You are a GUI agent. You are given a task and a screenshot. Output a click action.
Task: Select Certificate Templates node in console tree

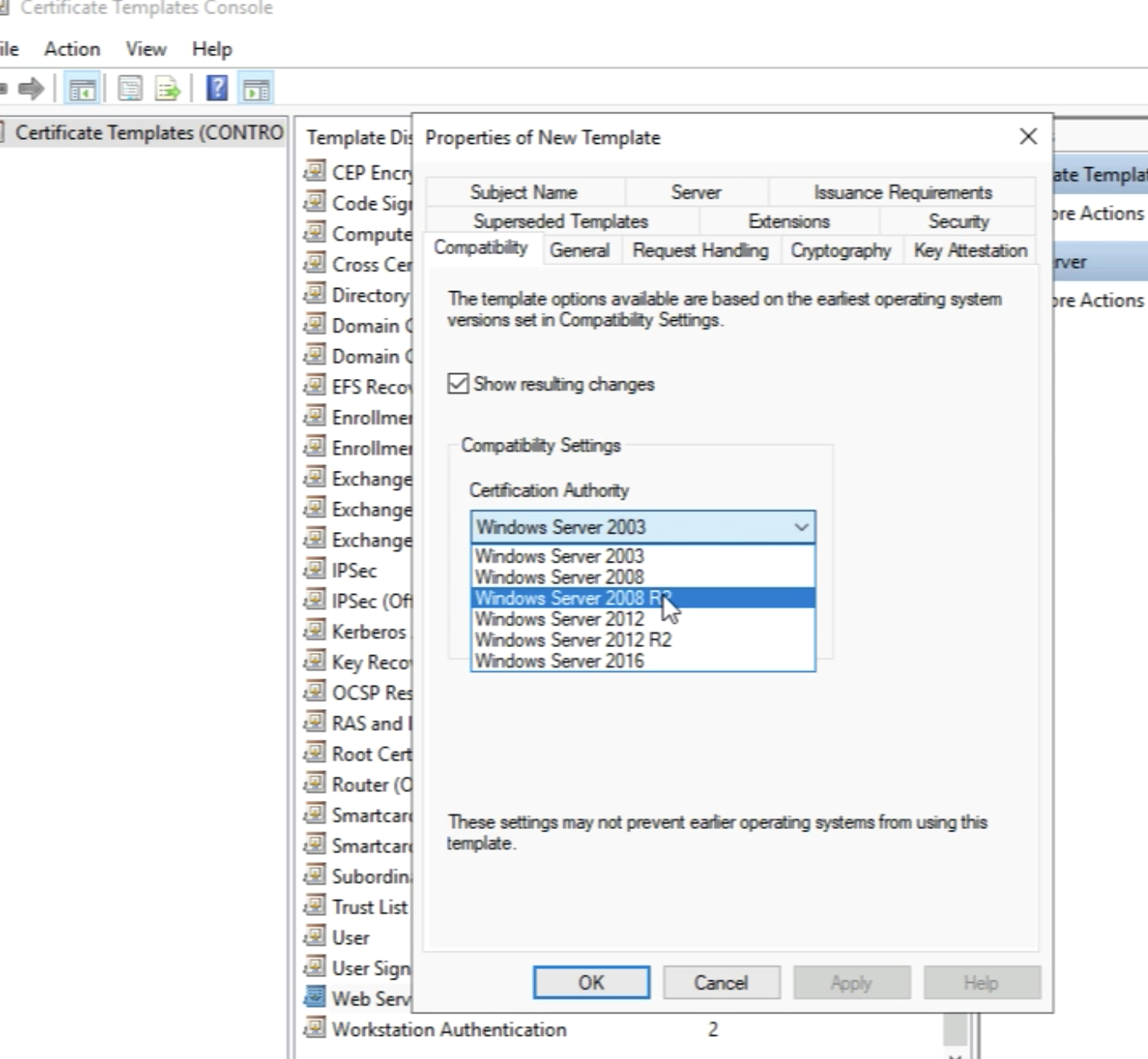(x=149, y=133)
